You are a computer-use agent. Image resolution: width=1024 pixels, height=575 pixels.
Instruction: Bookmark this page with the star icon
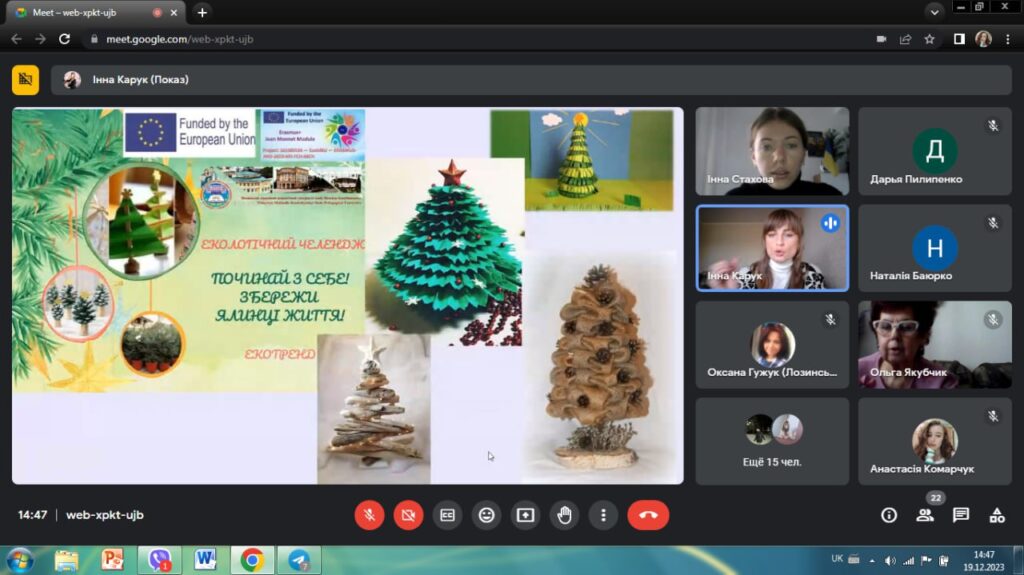(929, 39)
